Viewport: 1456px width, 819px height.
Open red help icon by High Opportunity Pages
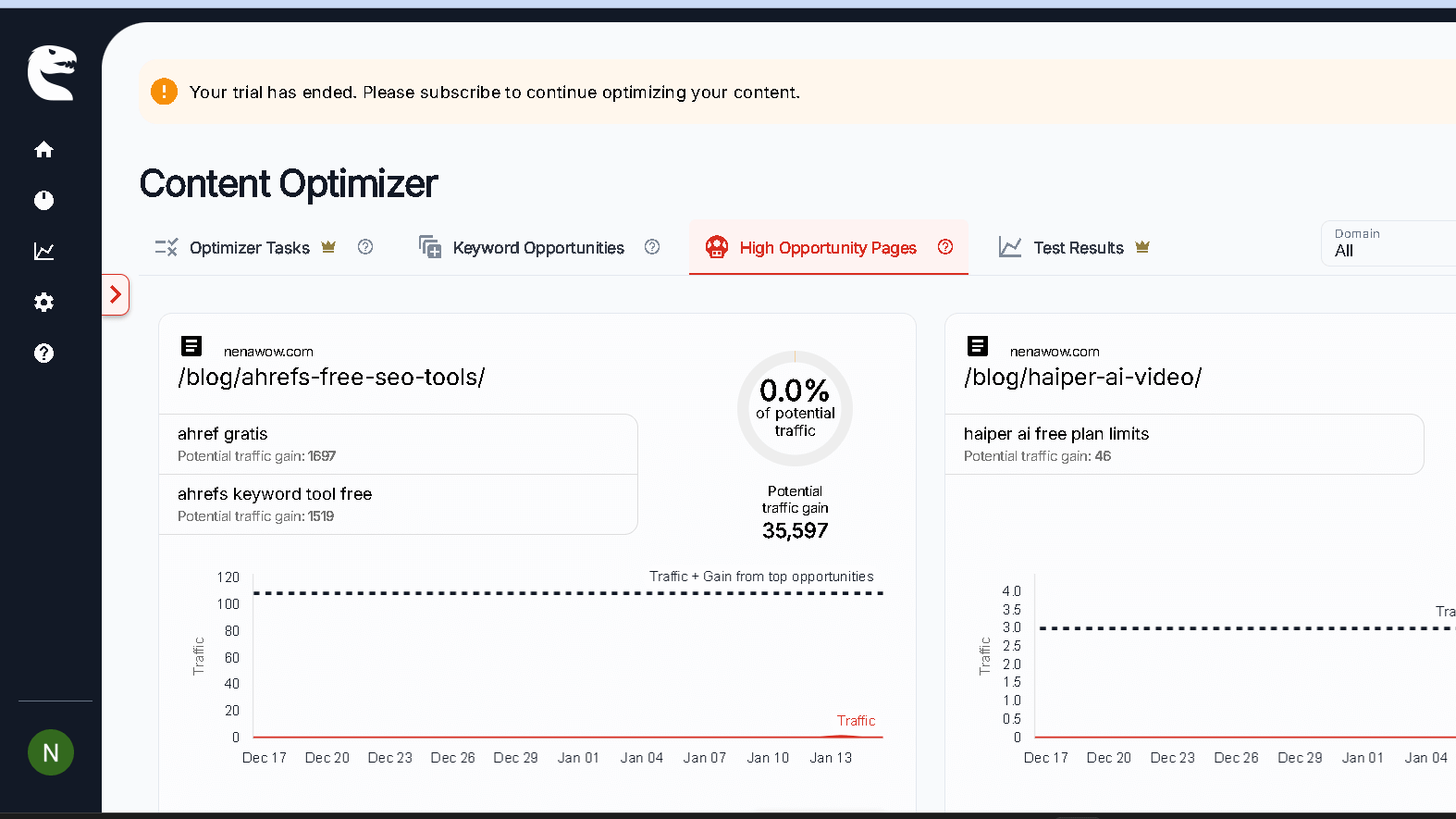pos(945,246)
